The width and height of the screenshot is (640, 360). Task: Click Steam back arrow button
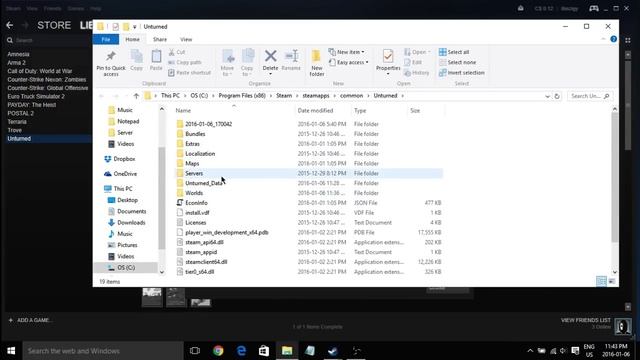pos(9,25)
